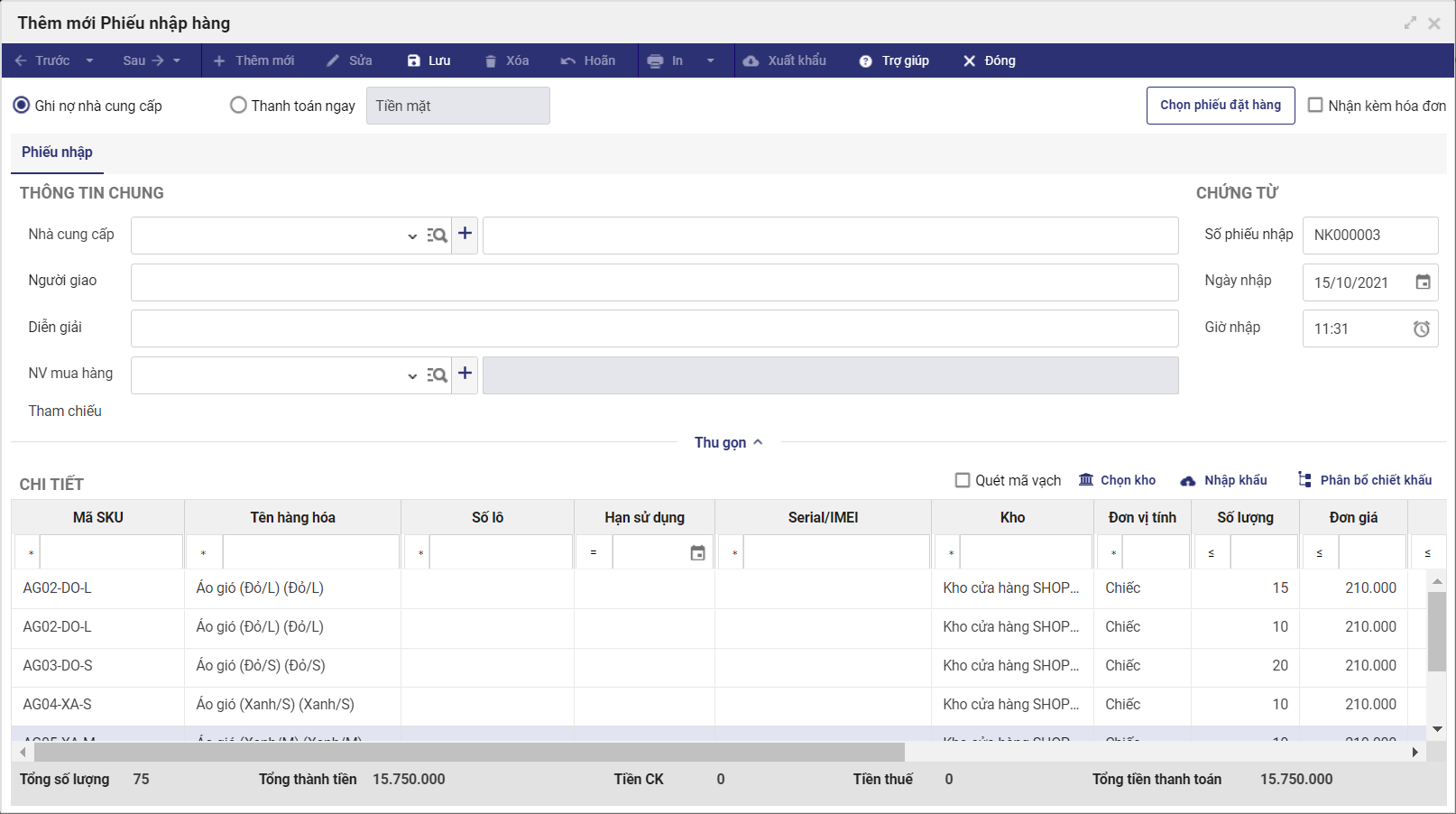Click the plus icon to add Nhà cung cấp

(465, 235)
